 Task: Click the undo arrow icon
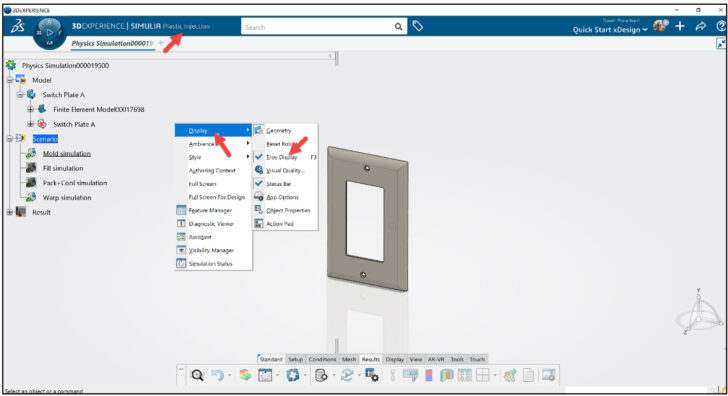coord(217,375)
